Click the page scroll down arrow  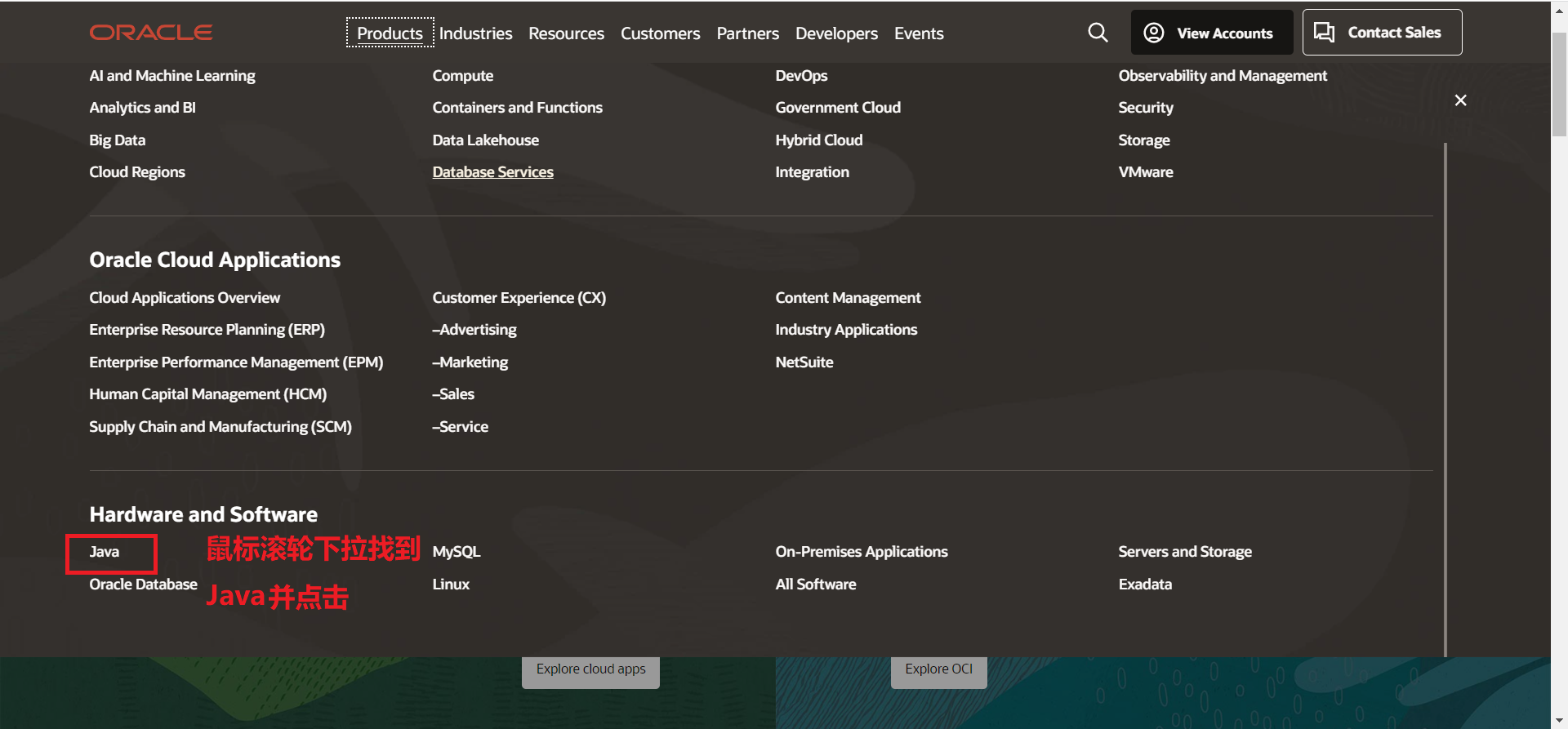pyautogui.click(x=1559, y=721)
